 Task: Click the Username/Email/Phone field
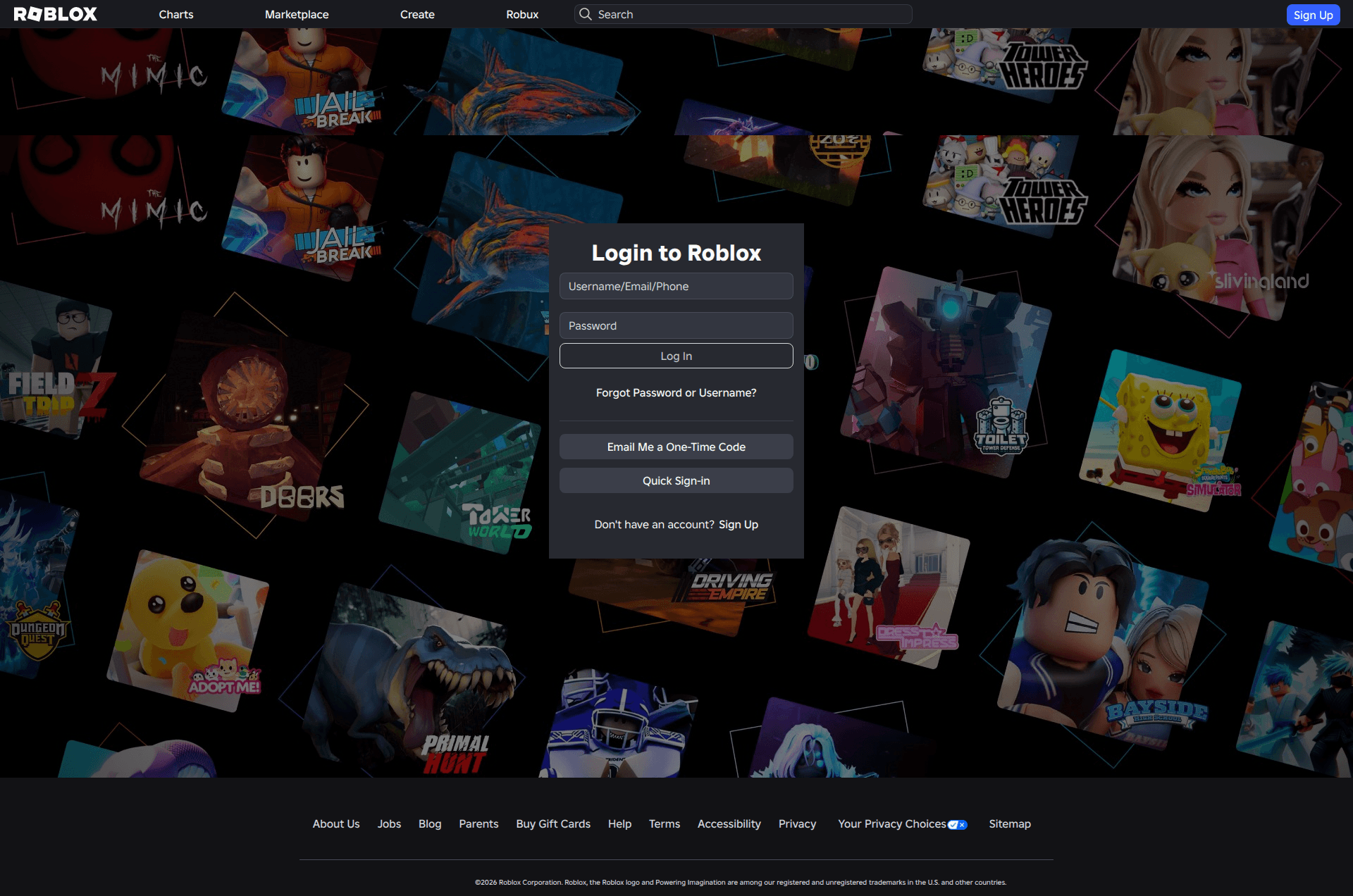pyautogui.click(x=676, y=286)
